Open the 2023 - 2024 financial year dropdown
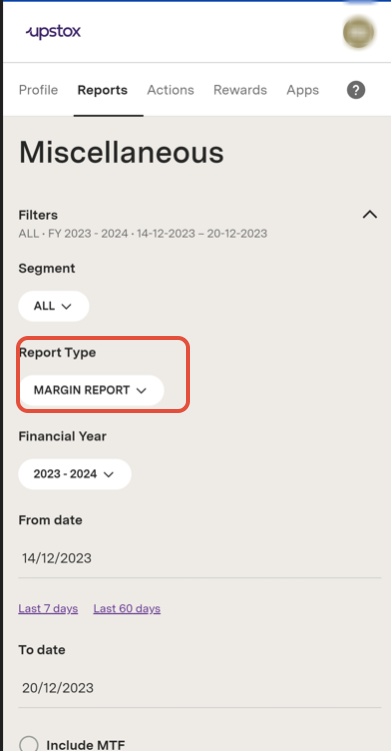This screenshot has width=391, height=751. tap(75, 474)
